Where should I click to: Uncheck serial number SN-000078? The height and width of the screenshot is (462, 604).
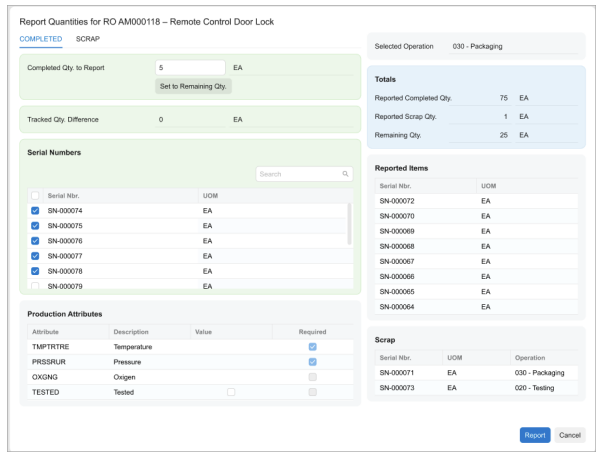tap(36, 271)
